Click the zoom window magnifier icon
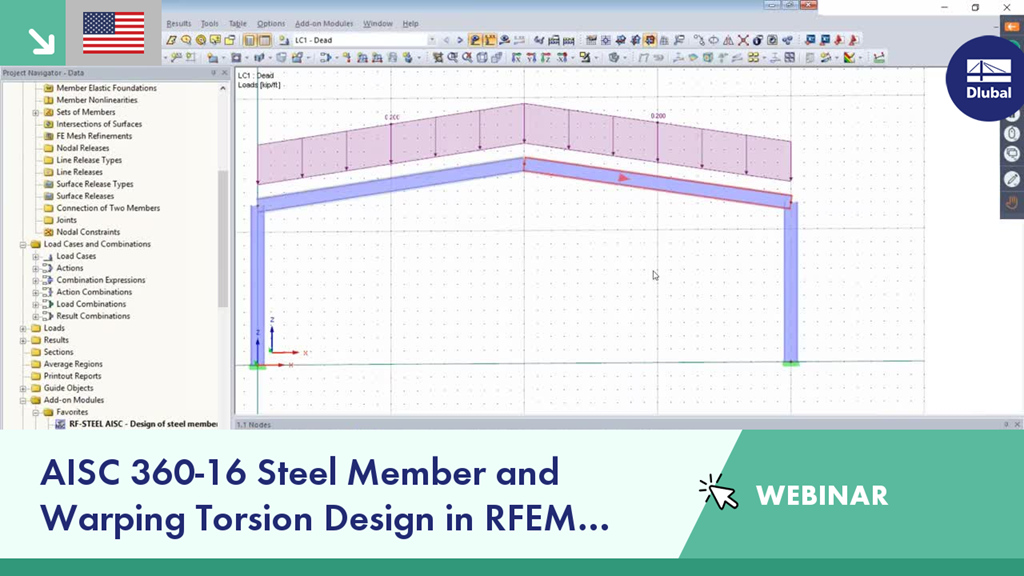1024x576 pixels. (452, 57)
